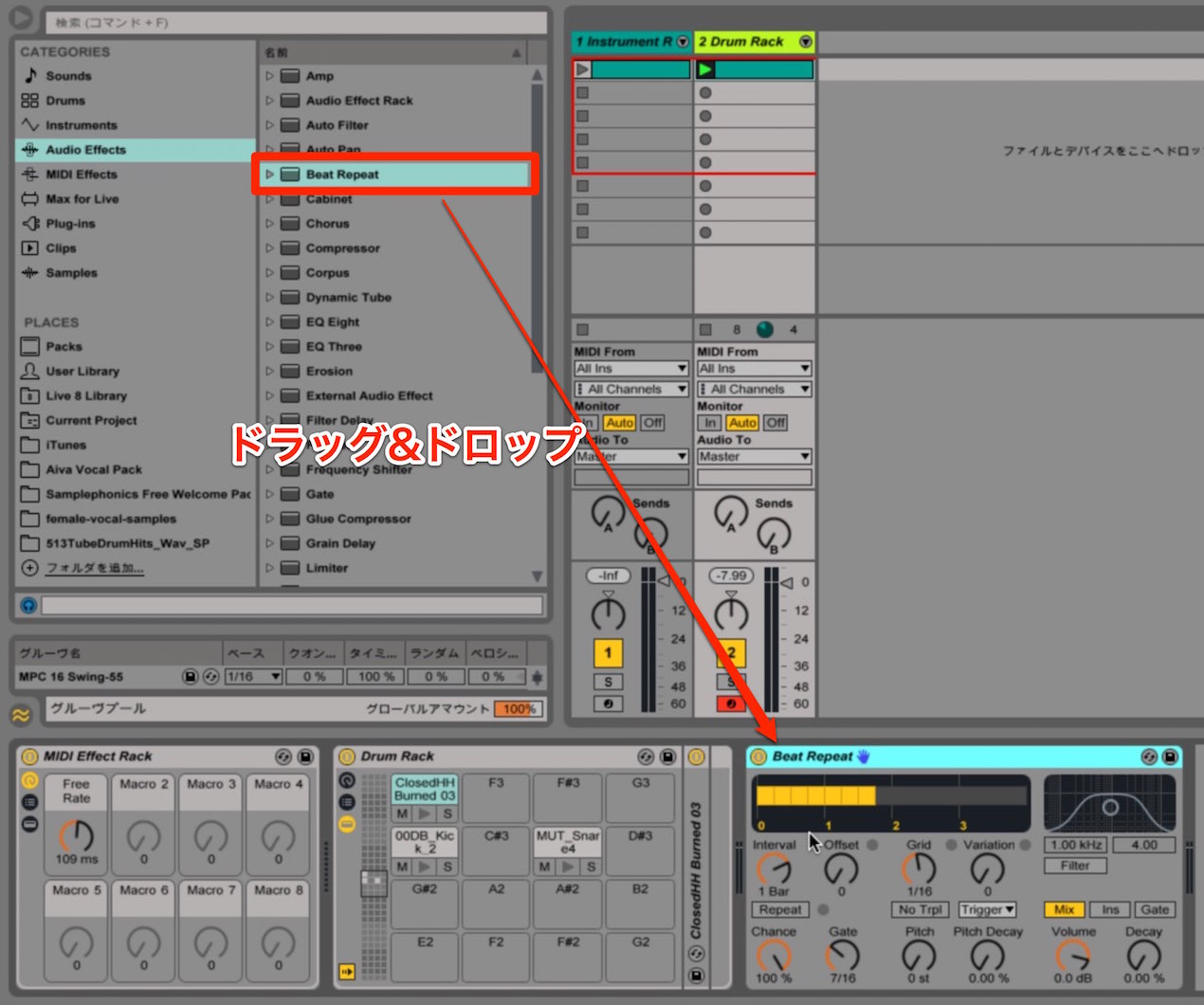Select the Sounds category
1204x1005 pixels.
click(68, 76)
